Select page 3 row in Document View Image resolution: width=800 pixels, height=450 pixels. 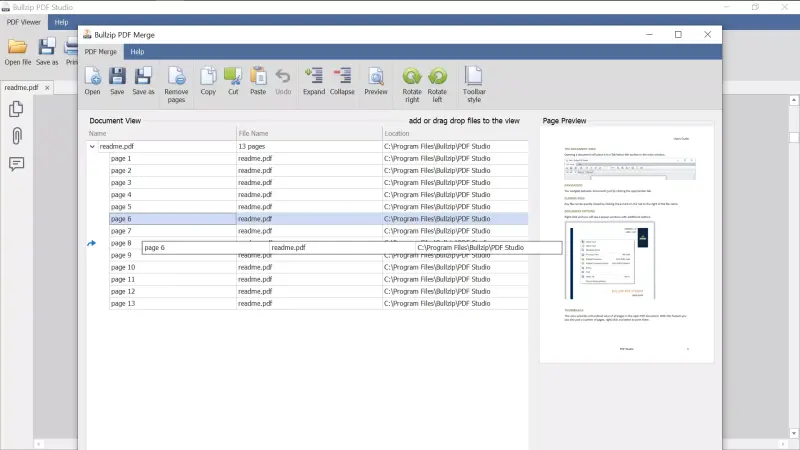point(319,183)
